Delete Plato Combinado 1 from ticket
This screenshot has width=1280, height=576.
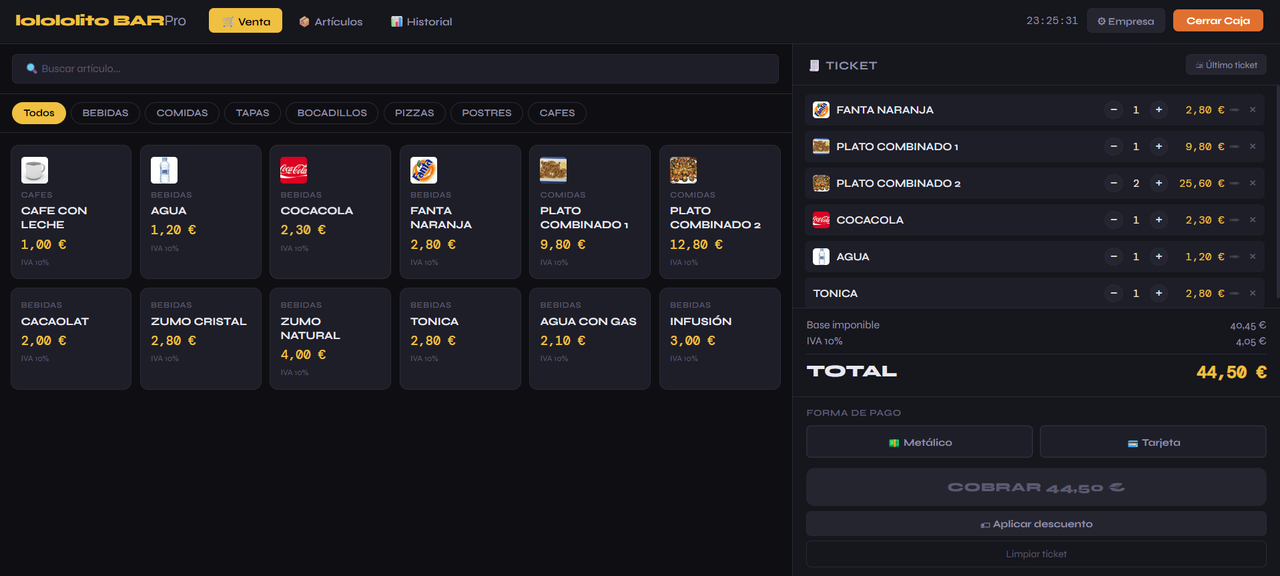coord(1252,147)
